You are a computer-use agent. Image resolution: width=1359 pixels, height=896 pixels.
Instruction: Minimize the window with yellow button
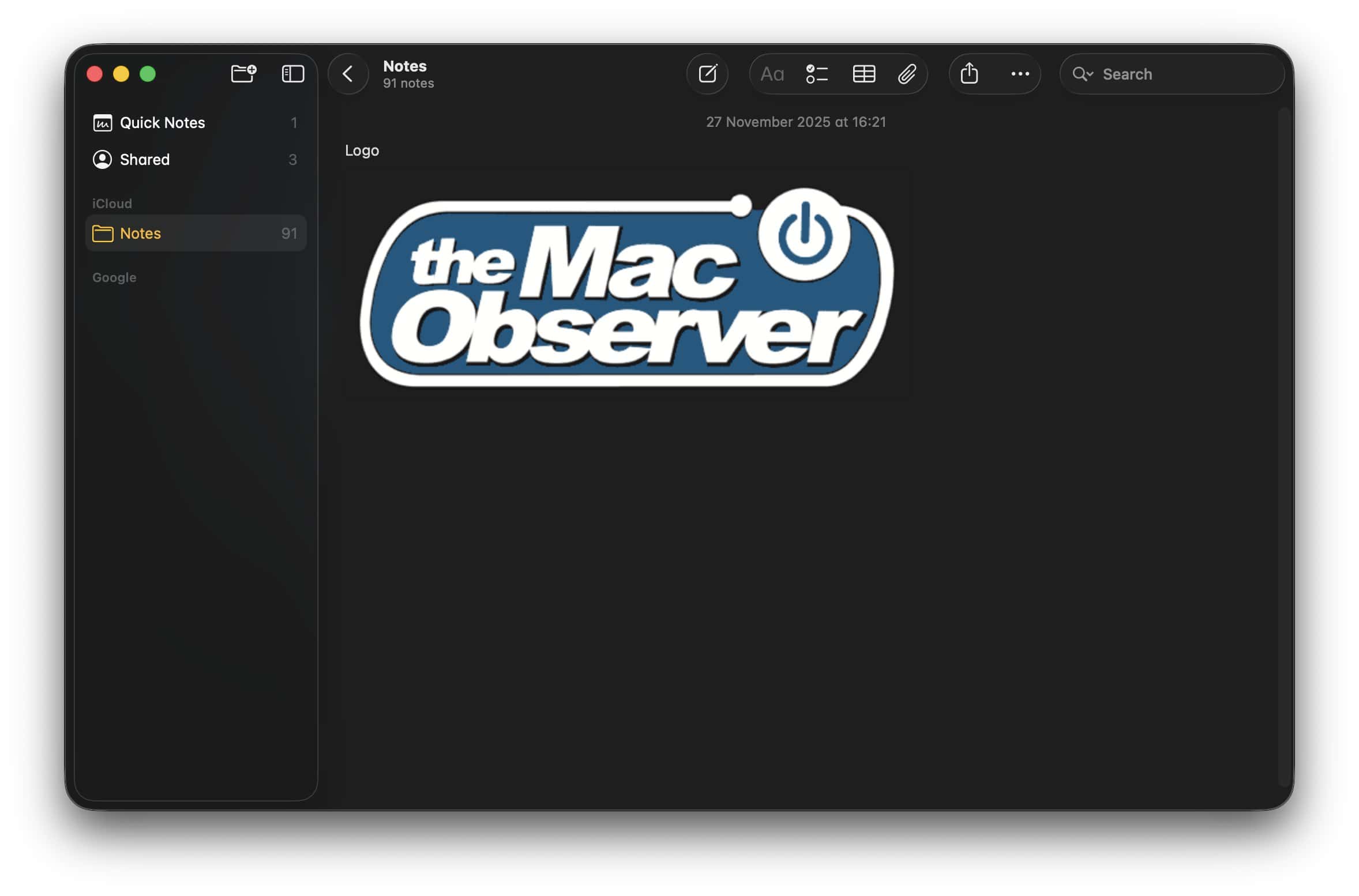point(121,74)
